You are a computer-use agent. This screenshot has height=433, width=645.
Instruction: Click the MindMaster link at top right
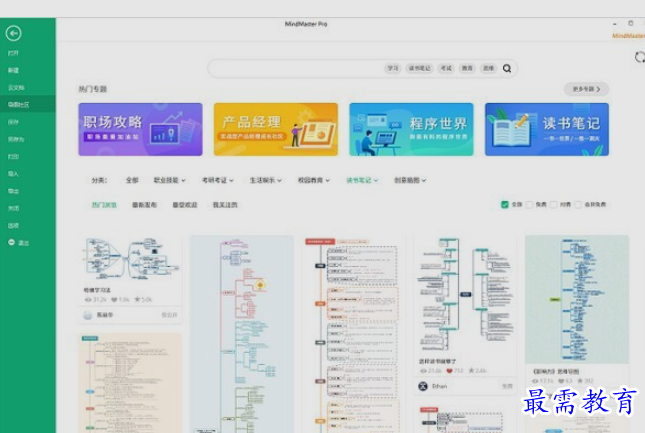628,36
